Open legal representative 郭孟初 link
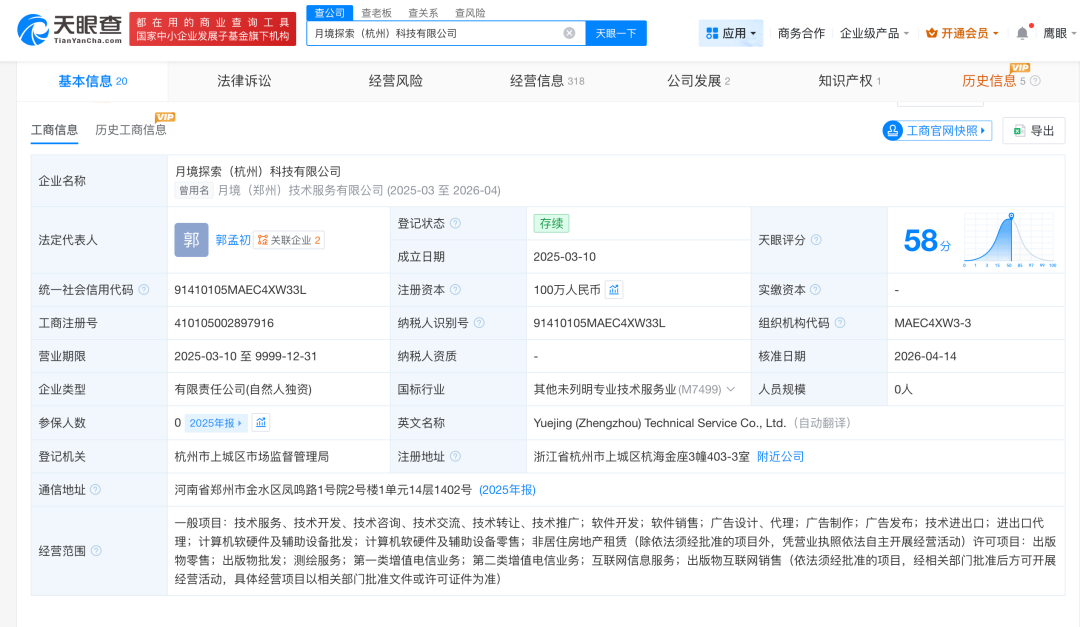The height and width of the screenshot is (627, 1080). (x=233, y=240)
